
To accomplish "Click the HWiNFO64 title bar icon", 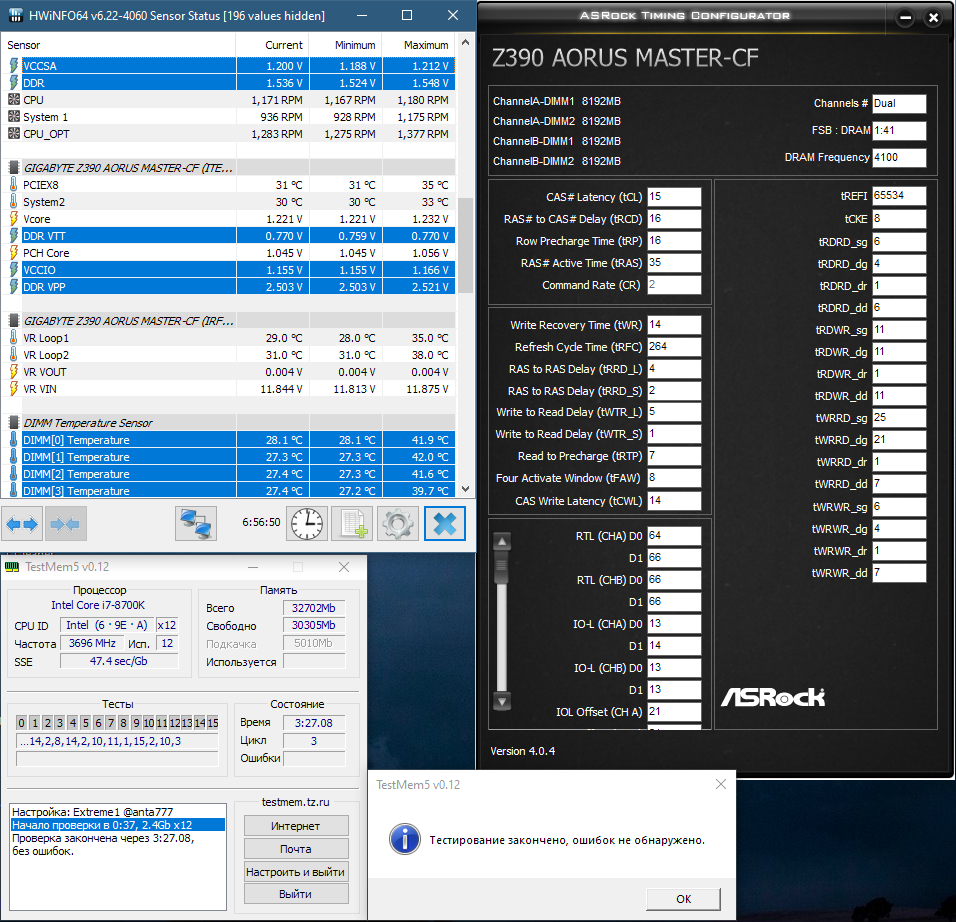I will coord(15,15).
